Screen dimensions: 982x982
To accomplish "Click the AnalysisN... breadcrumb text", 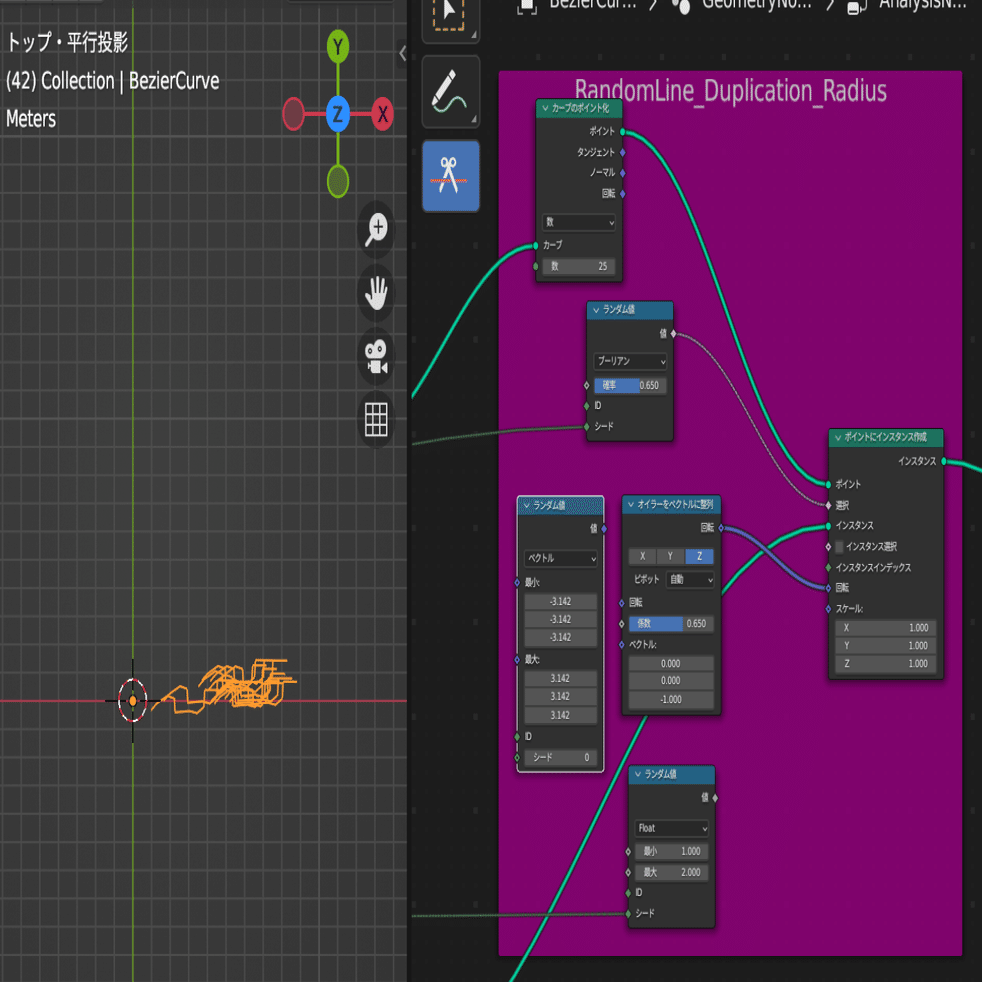I will pyautogui.click(x=922, y=5).
